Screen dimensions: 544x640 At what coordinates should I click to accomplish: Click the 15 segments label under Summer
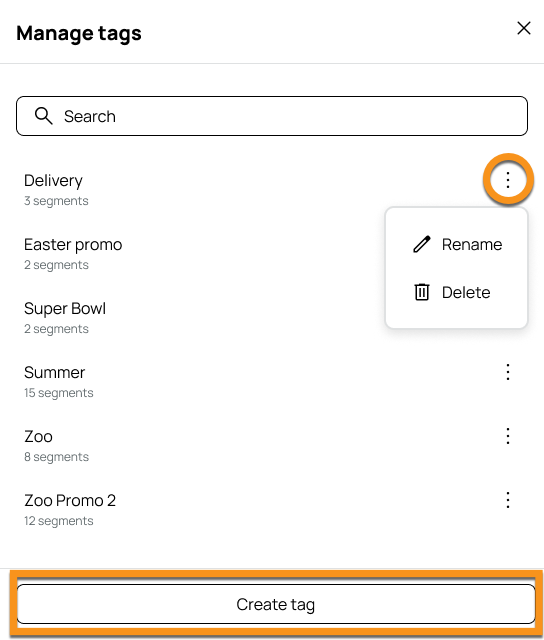coord(58,393)
